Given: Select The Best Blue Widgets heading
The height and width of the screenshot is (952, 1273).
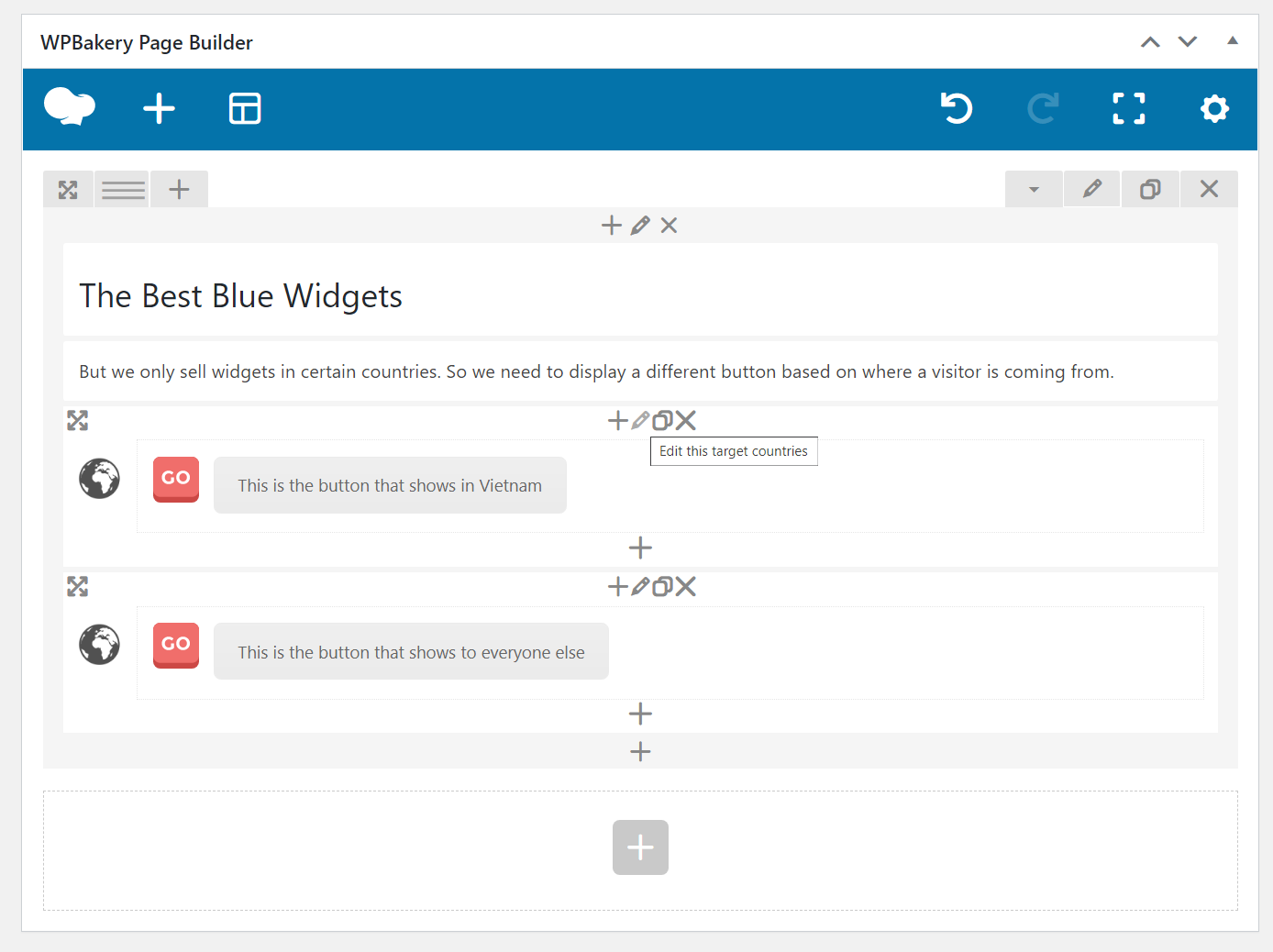Looking at the screenshot, I should (x=240, y=296).
